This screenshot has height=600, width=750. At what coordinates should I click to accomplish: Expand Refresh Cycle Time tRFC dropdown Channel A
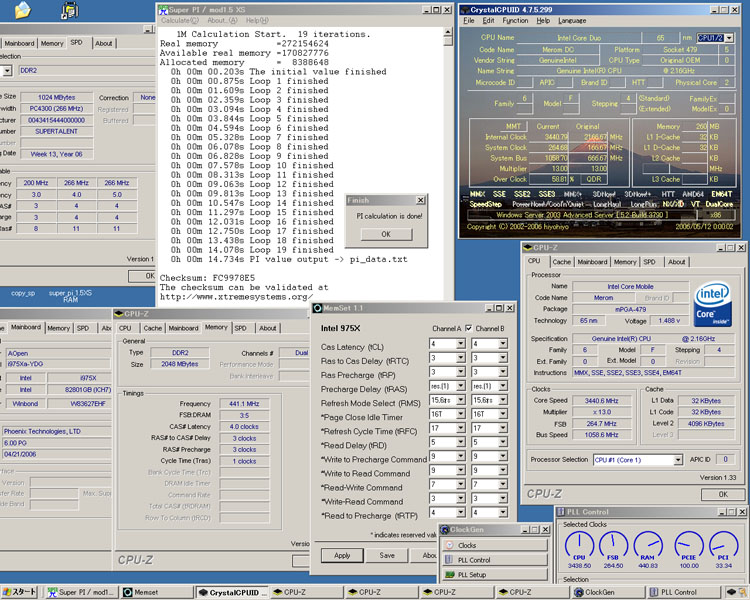pyautogui.click(x=460, y=428)
